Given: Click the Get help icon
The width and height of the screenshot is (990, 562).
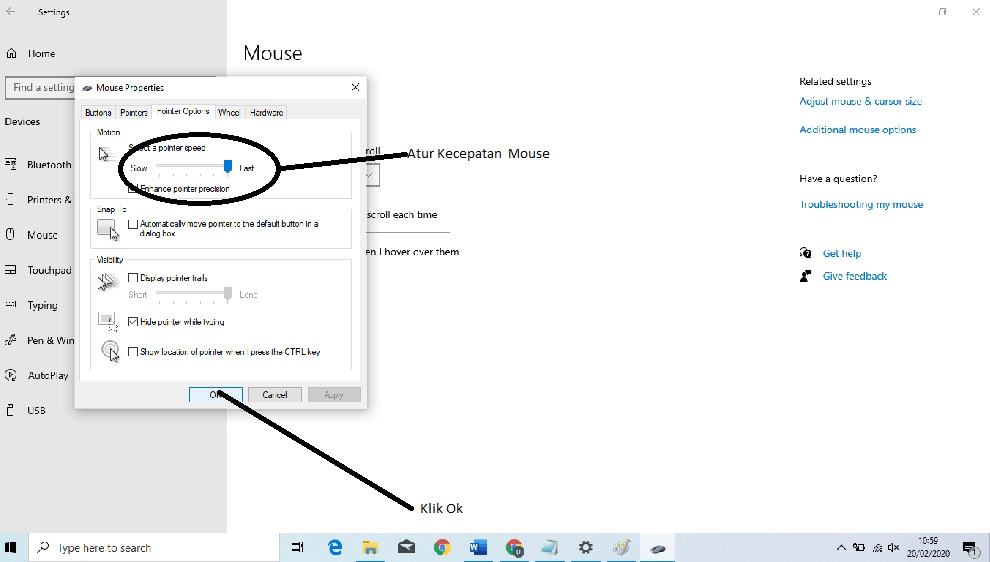Looking at the screenshot, I should pos(805,253).
